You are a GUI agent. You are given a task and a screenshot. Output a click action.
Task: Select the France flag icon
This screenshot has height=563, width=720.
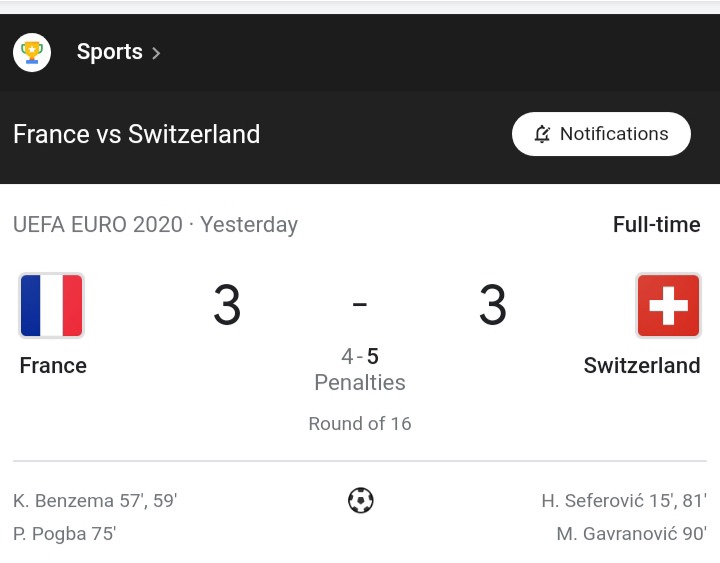pyautogui.click(x=51, y=305)
